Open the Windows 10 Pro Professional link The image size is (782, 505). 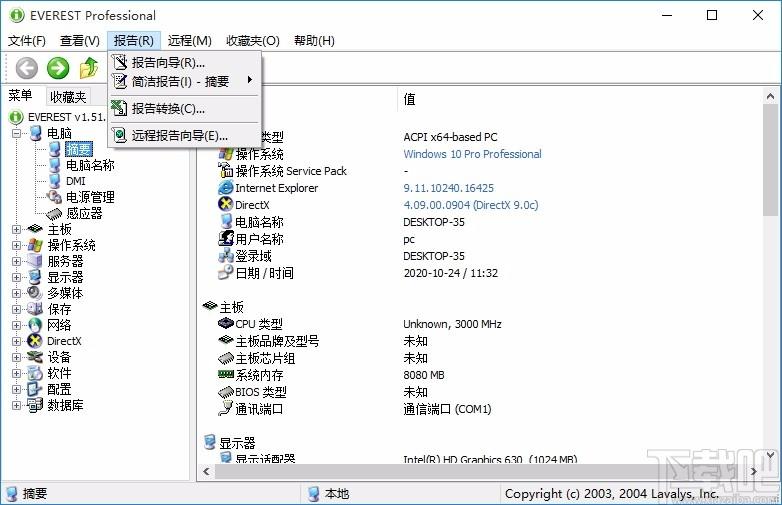pos(472,154)
